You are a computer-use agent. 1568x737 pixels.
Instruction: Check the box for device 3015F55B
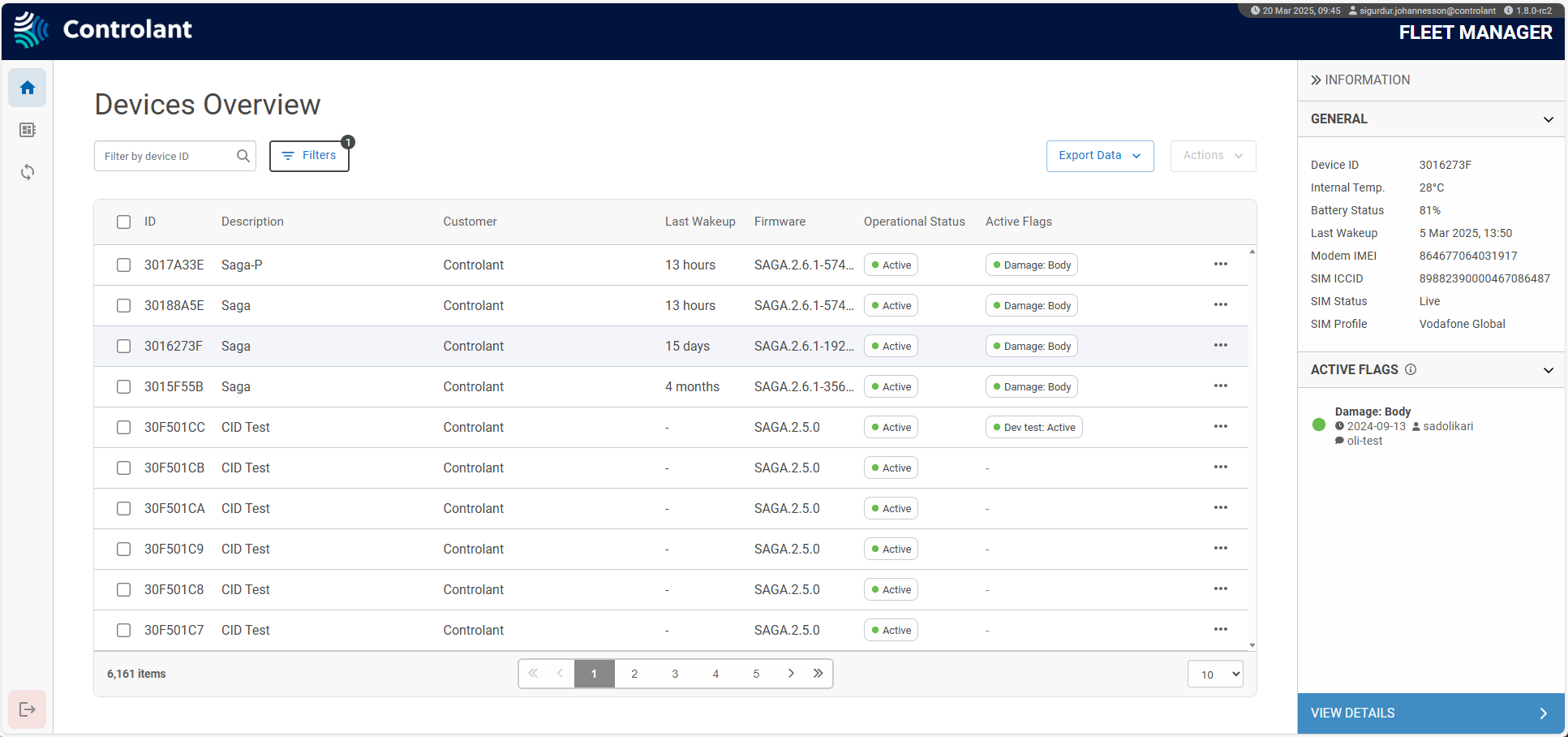[x=123, y=386]
